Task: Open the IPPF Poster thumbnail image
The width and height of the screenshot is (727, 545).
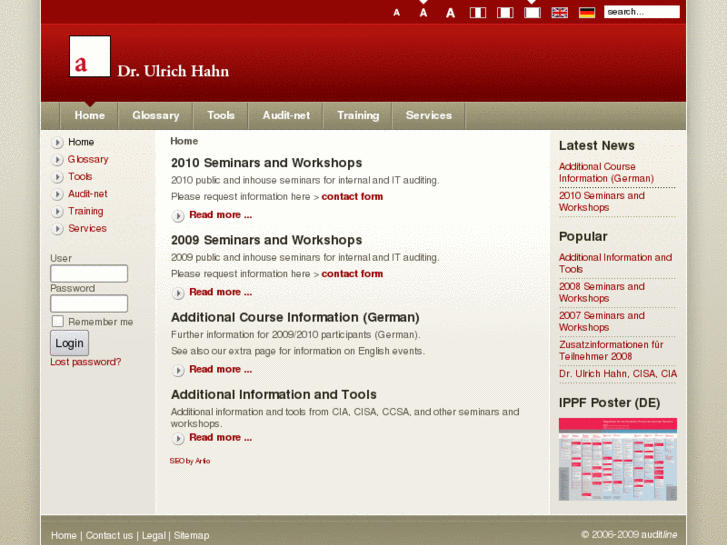Action: [x=618, y=459]
